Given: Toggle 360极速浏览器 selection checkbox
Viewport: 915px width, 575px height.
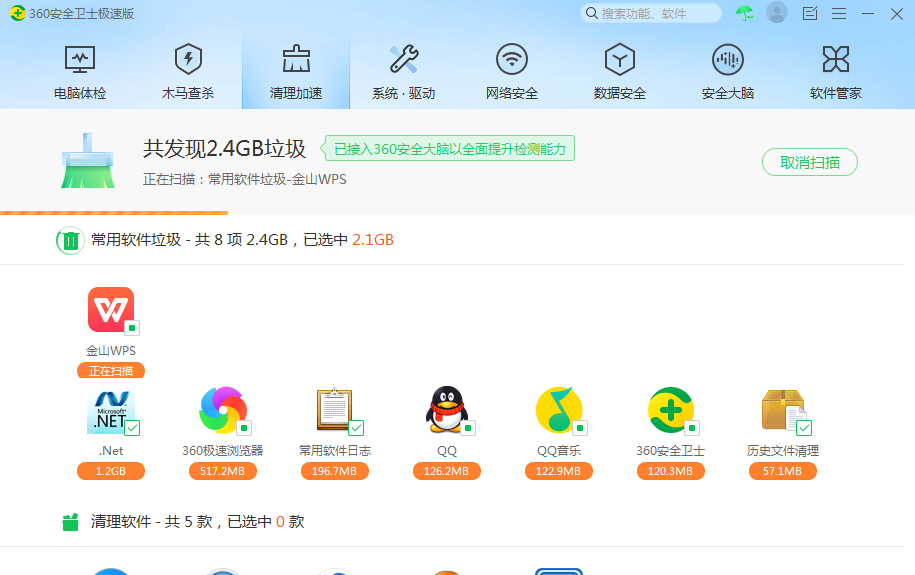Looking at the screenshot, I should tap(244, 428).
